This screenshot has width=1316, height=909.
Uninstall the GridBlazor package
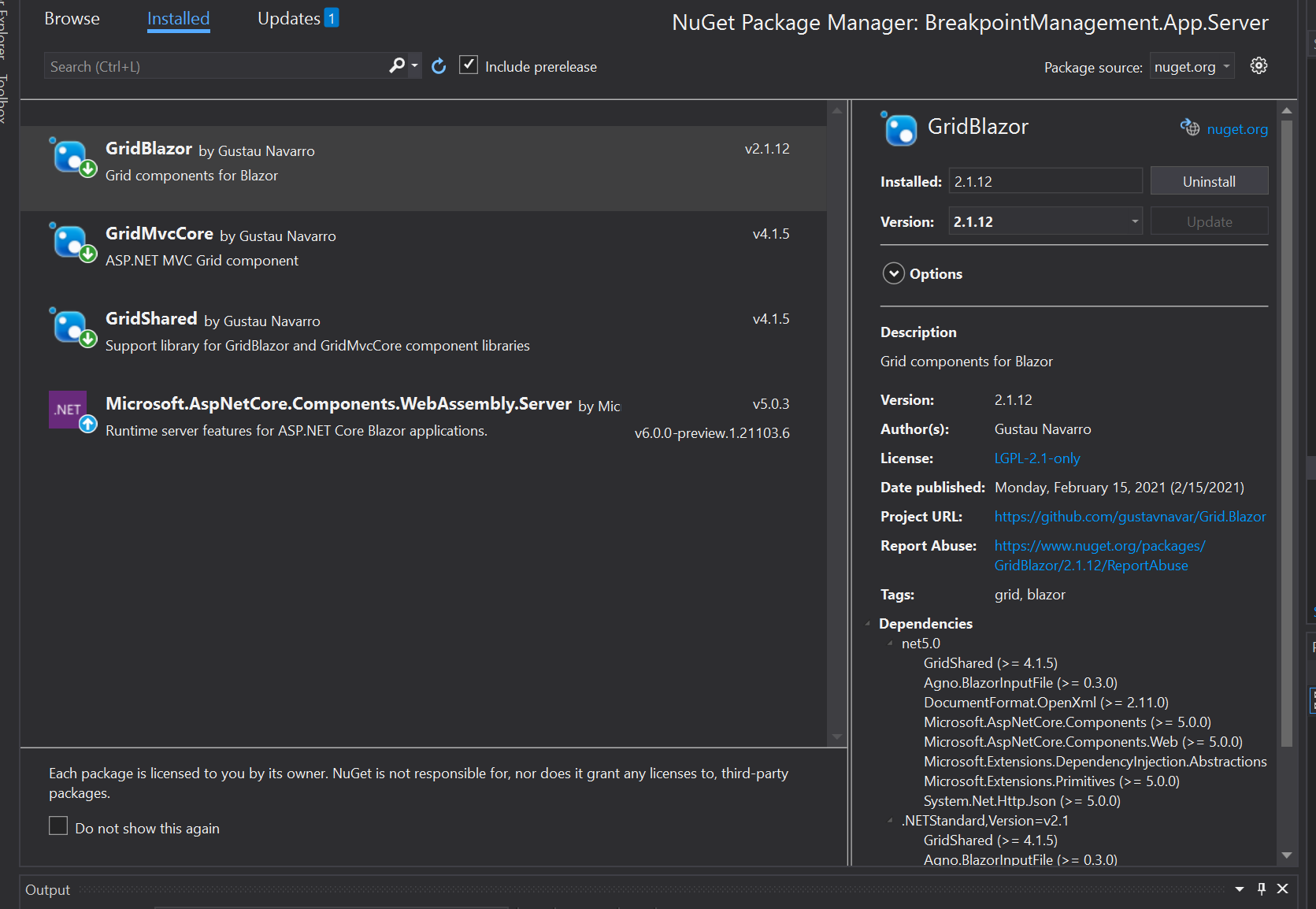1209,181
